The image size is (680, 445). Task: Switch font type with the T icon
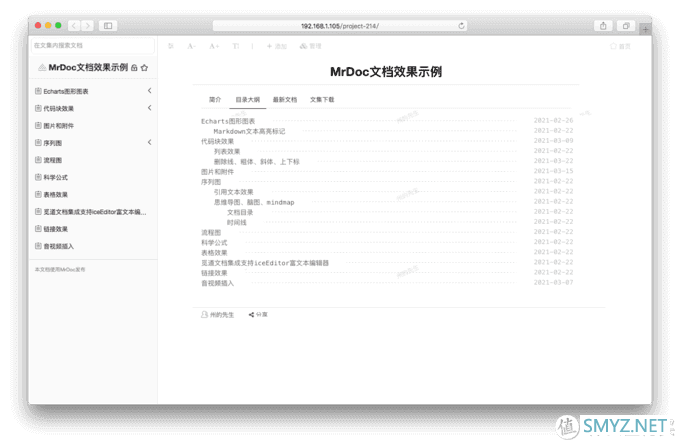point(235,46)
